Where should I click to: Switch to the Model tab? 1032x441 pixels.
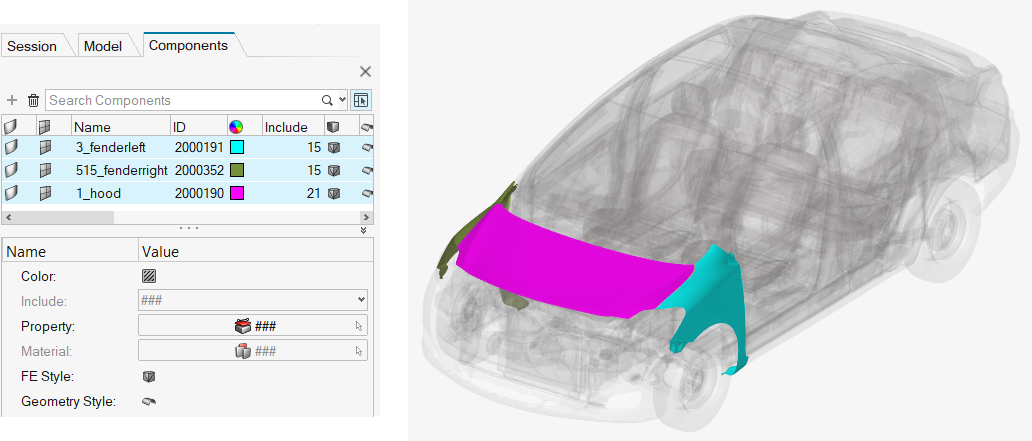pyautogui.click(x=103, y=46)
